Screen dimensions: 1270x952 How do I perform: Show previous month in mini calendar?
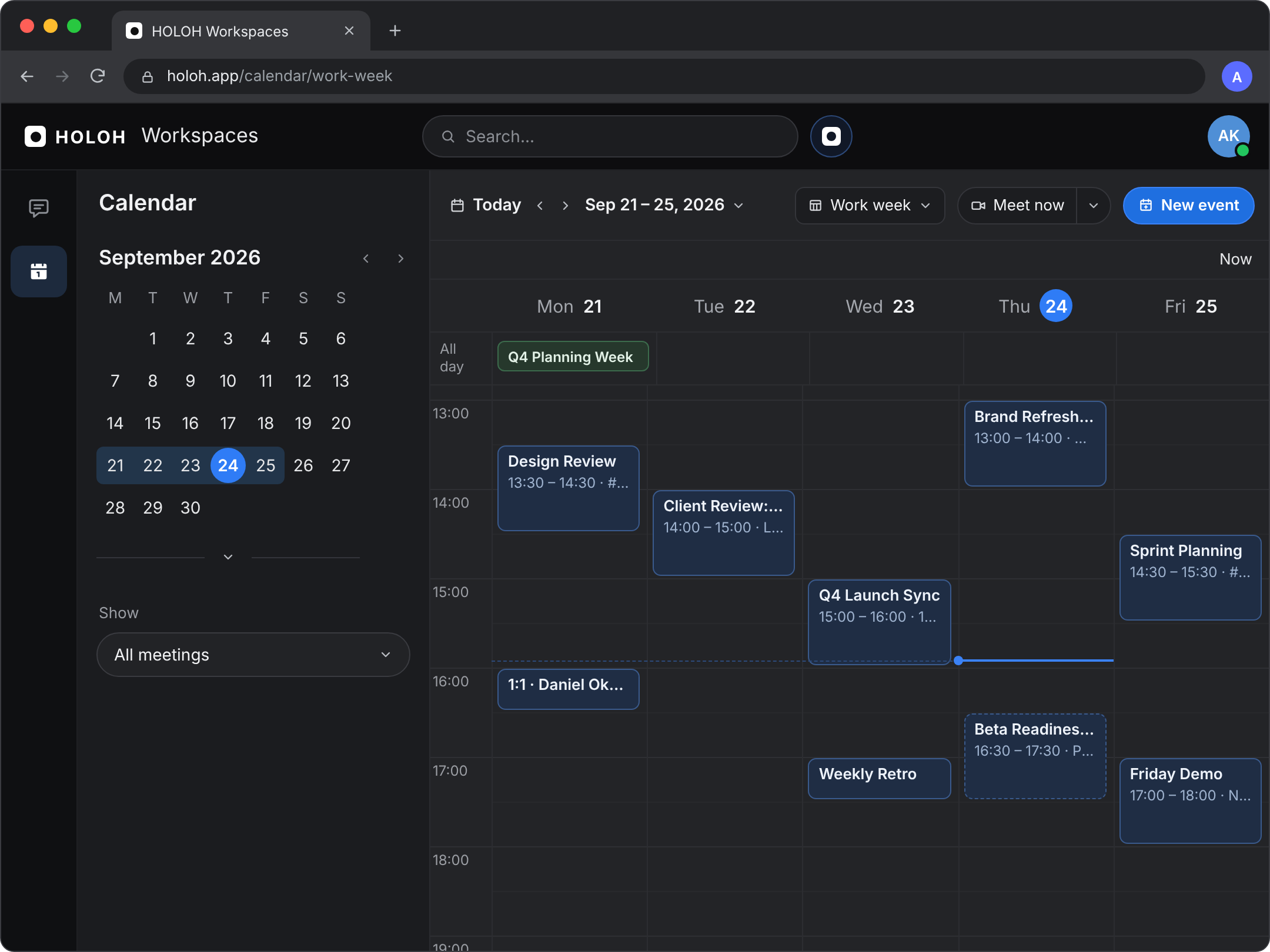366,259
